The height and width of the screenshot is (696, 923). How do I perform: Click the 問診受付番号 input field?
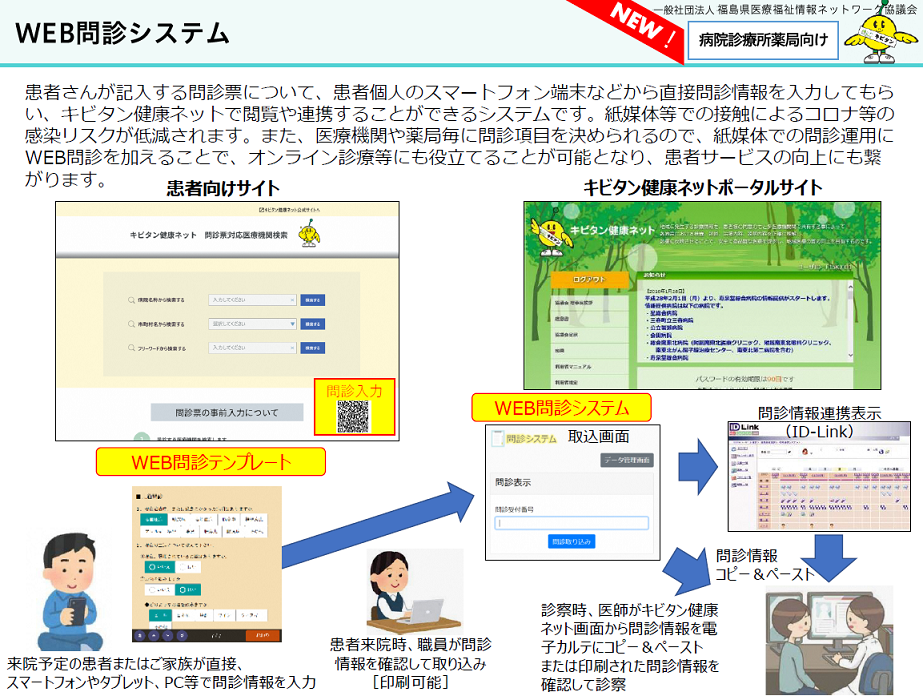(x=570, y=522)
